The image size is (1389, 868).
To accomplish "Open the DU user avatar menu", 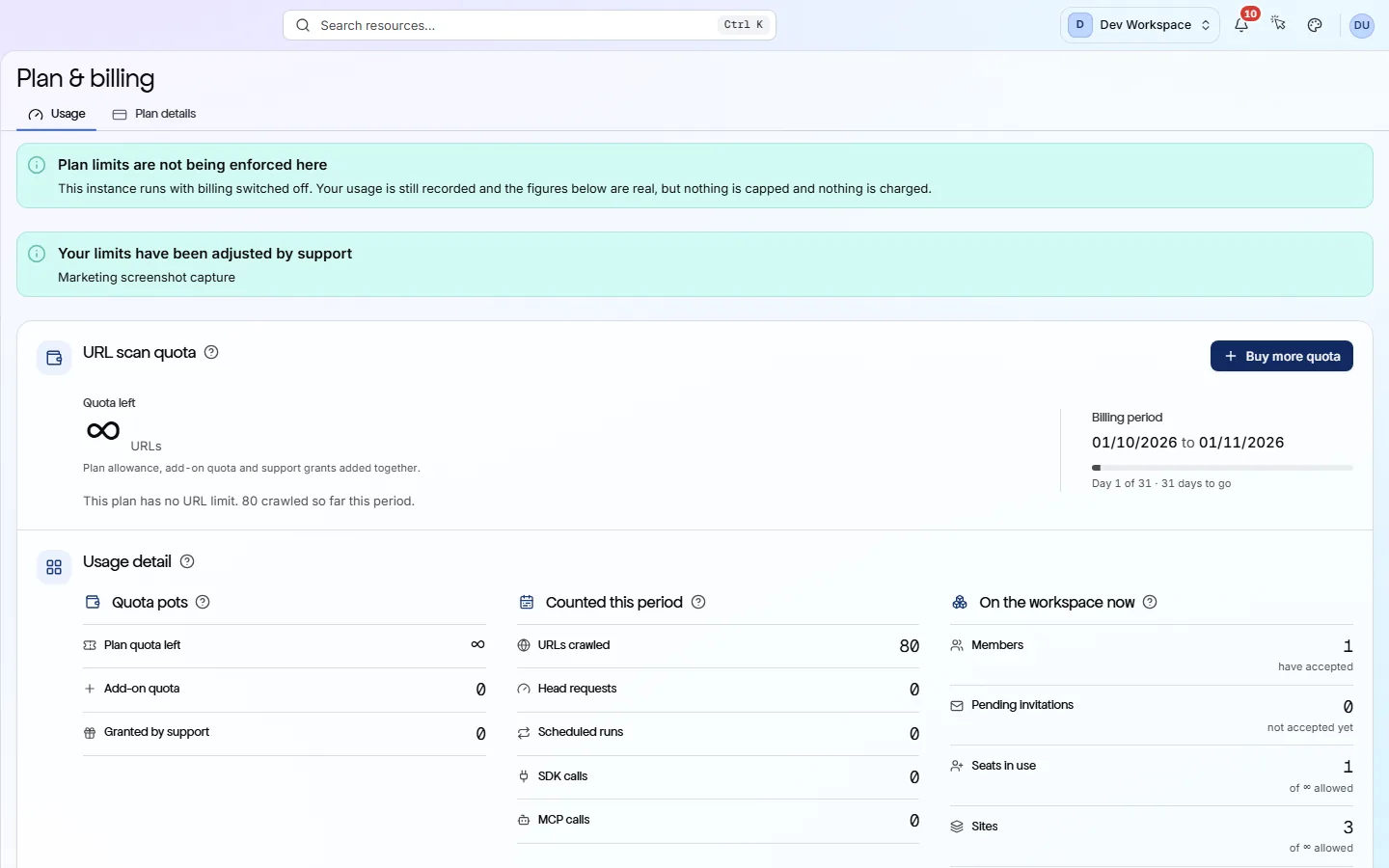I will [1362, 25].
